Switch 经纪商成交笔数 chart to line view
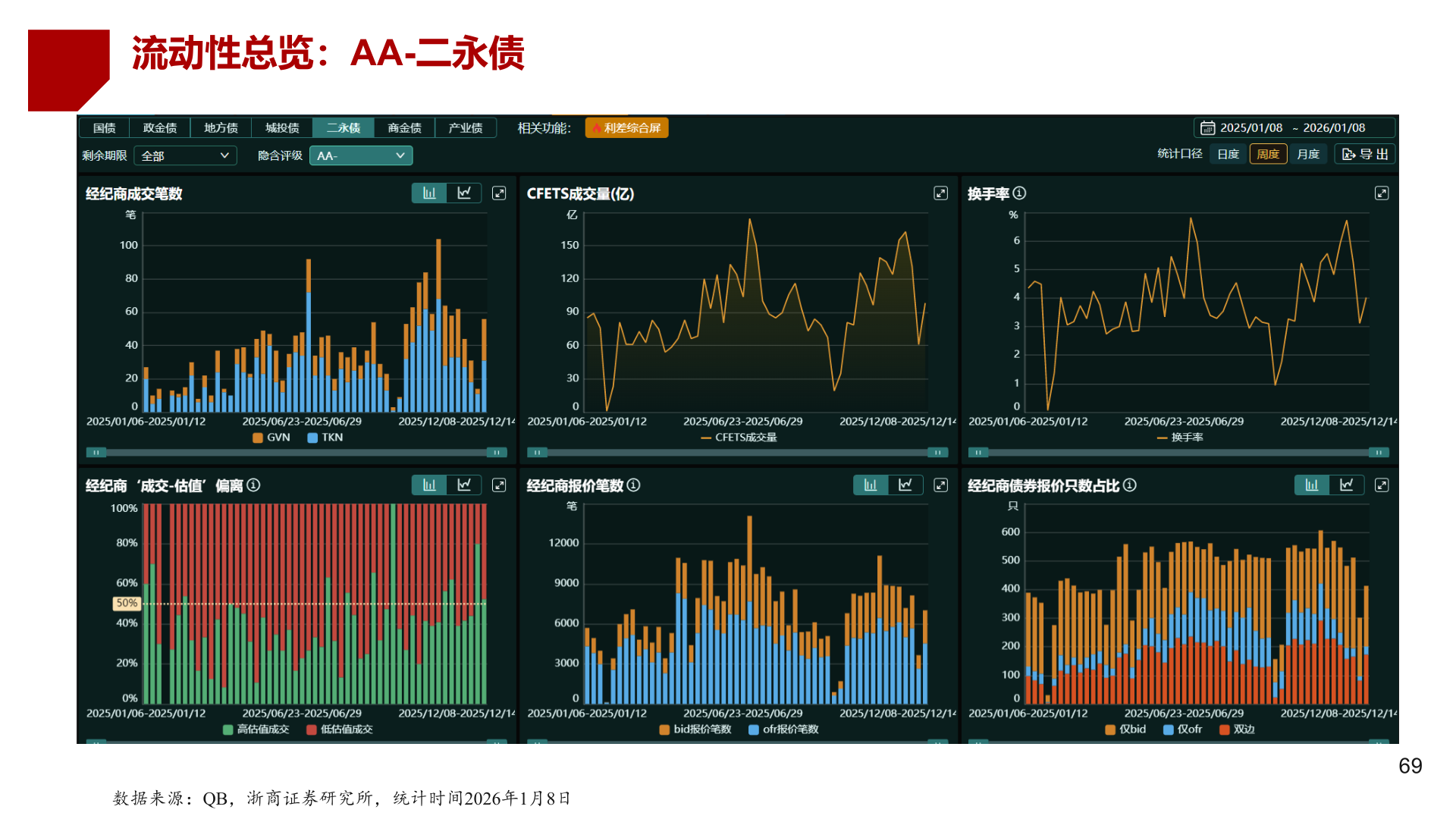Viewport: 1456px width, 819px height. tap(465, 193)
